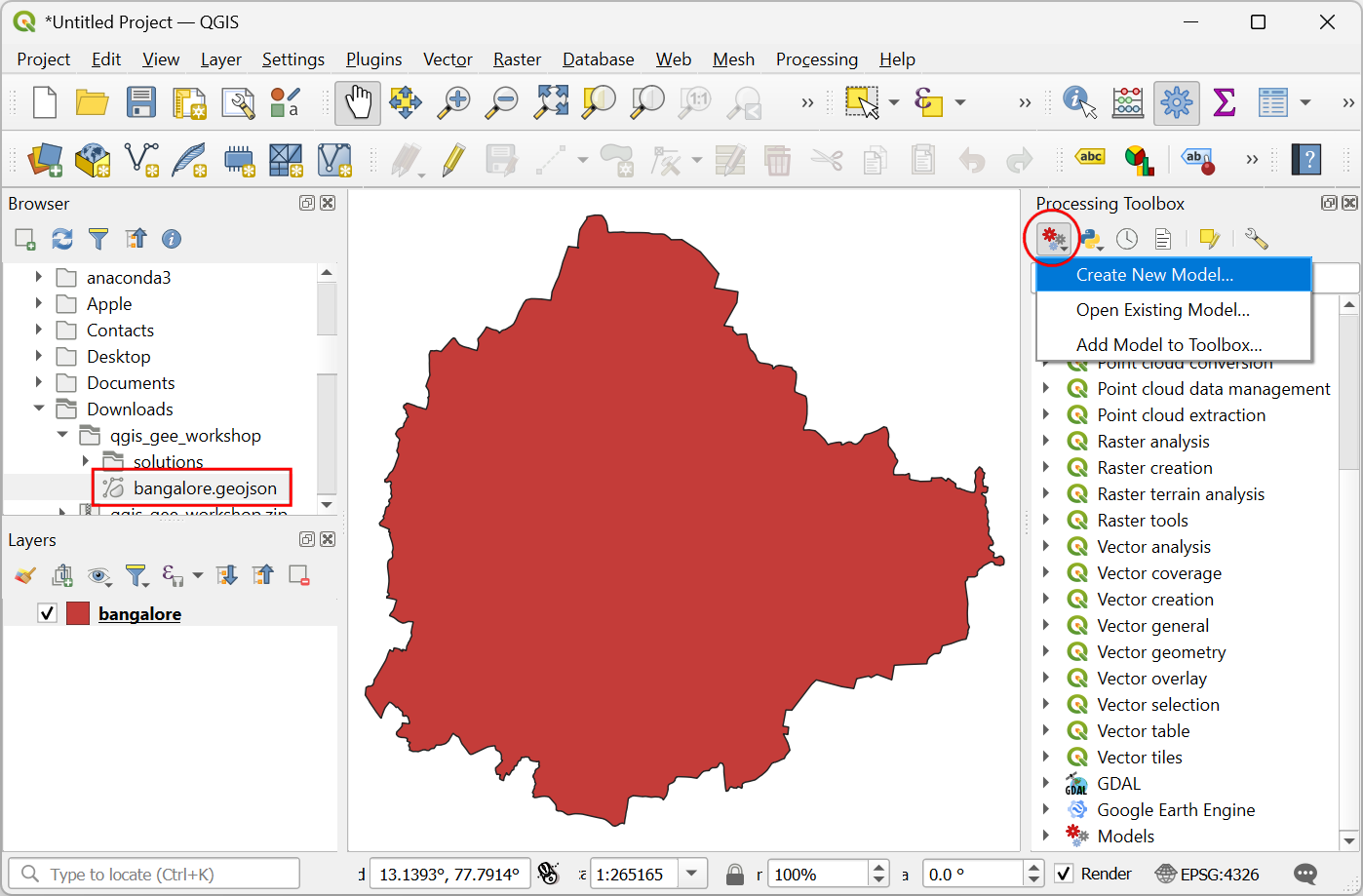
Task: Click the Save Project disk icon
Action: coord(140,102)
